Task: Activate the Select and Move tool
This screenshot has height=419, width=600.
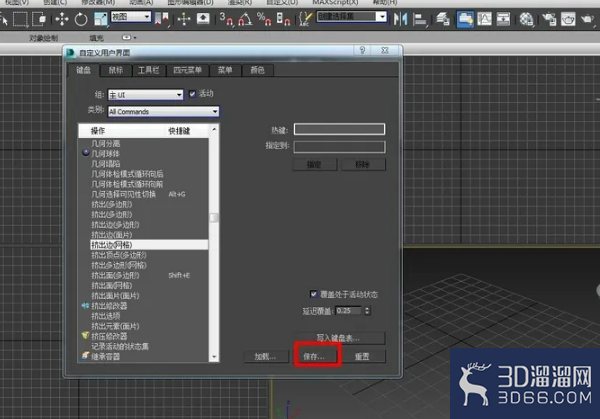Action: (62, 18)
